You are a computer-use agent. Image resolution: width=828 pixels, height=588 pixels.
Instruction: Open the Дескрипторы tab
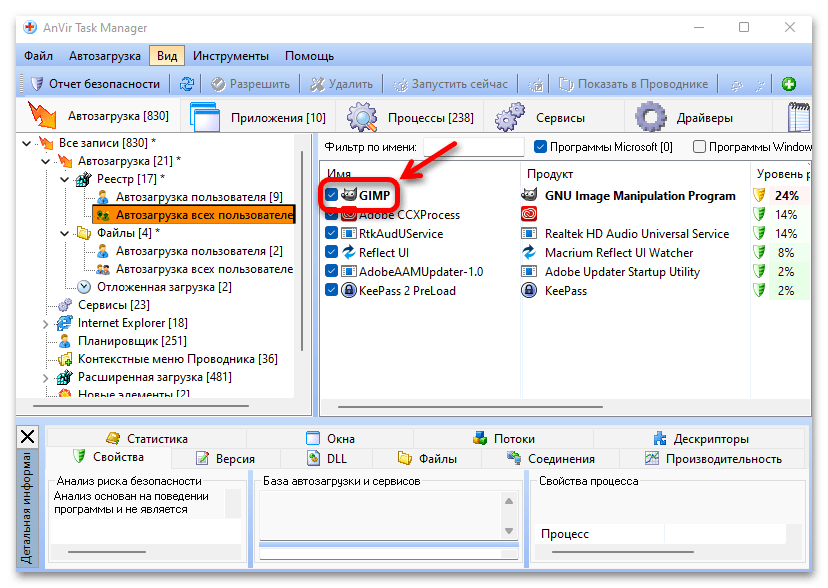pos(700,439)
